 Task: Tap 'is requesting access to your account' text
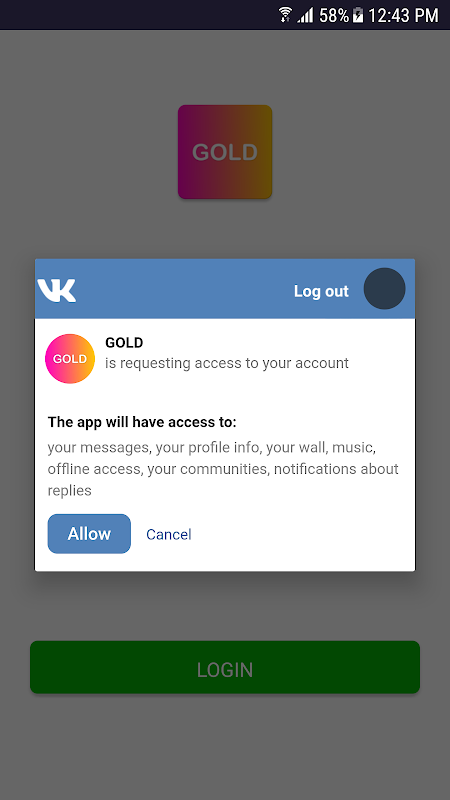227,363
